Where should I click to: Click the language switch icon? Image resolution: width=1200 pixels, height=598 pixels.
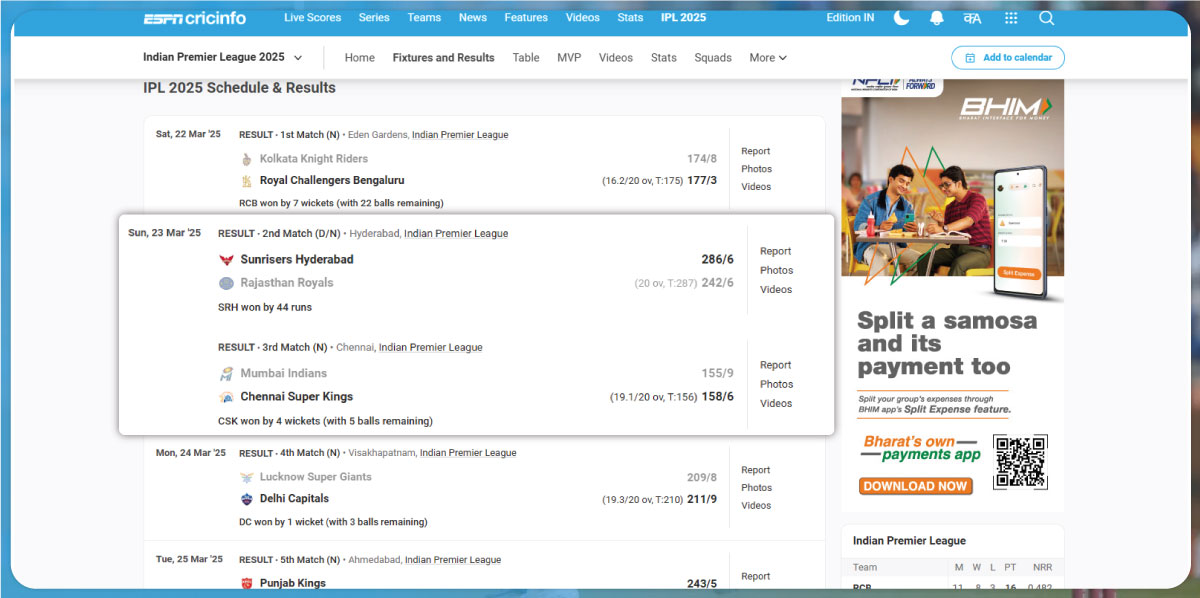pos(973,18)
